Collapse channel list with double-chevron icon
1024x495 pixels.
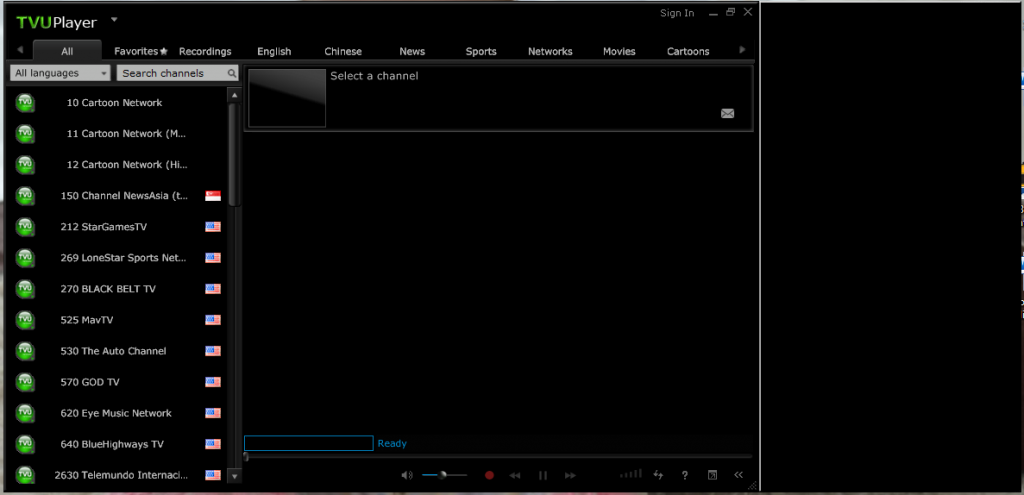tap(739, 475)
